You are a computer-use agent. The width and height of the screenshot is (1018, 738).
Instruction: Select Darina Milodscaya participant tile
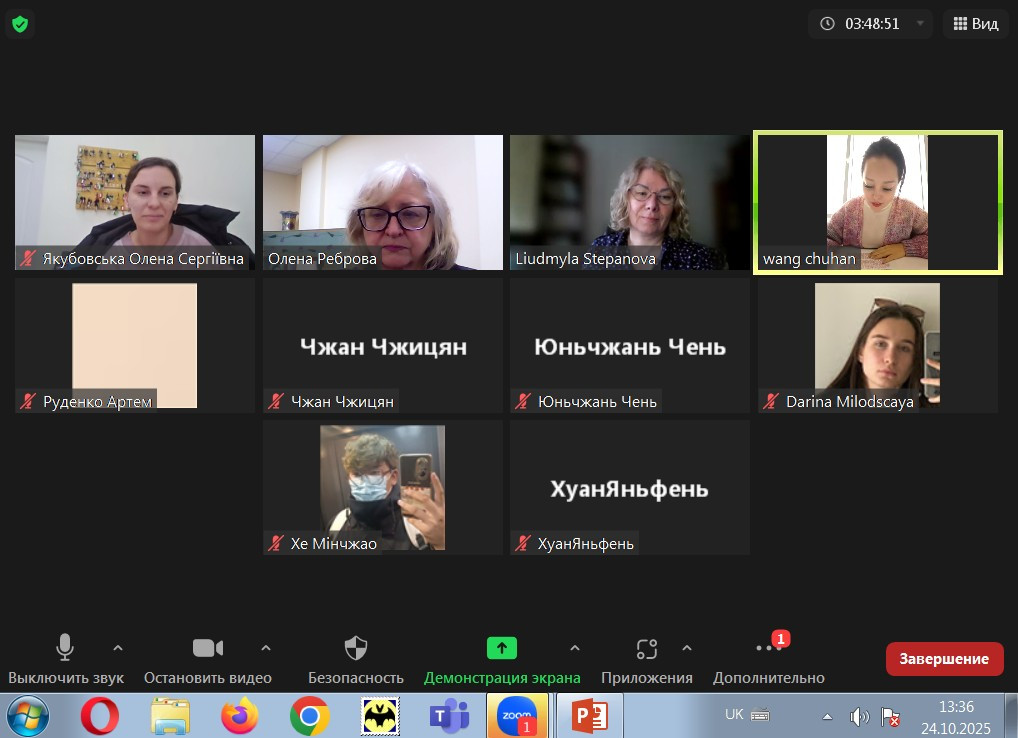[878, 345]
